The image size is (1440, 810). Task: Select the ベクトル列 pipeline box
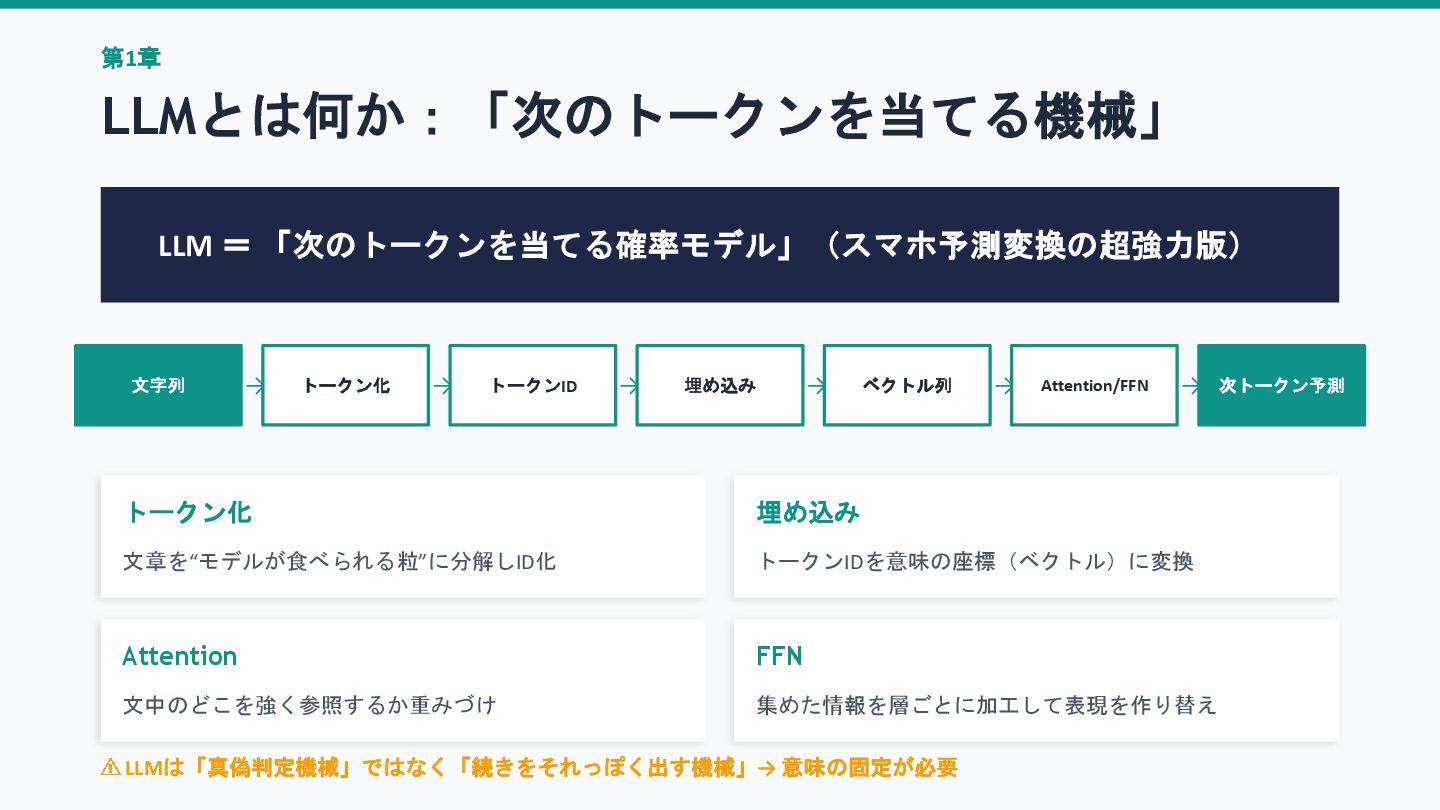tap(907, 385)
